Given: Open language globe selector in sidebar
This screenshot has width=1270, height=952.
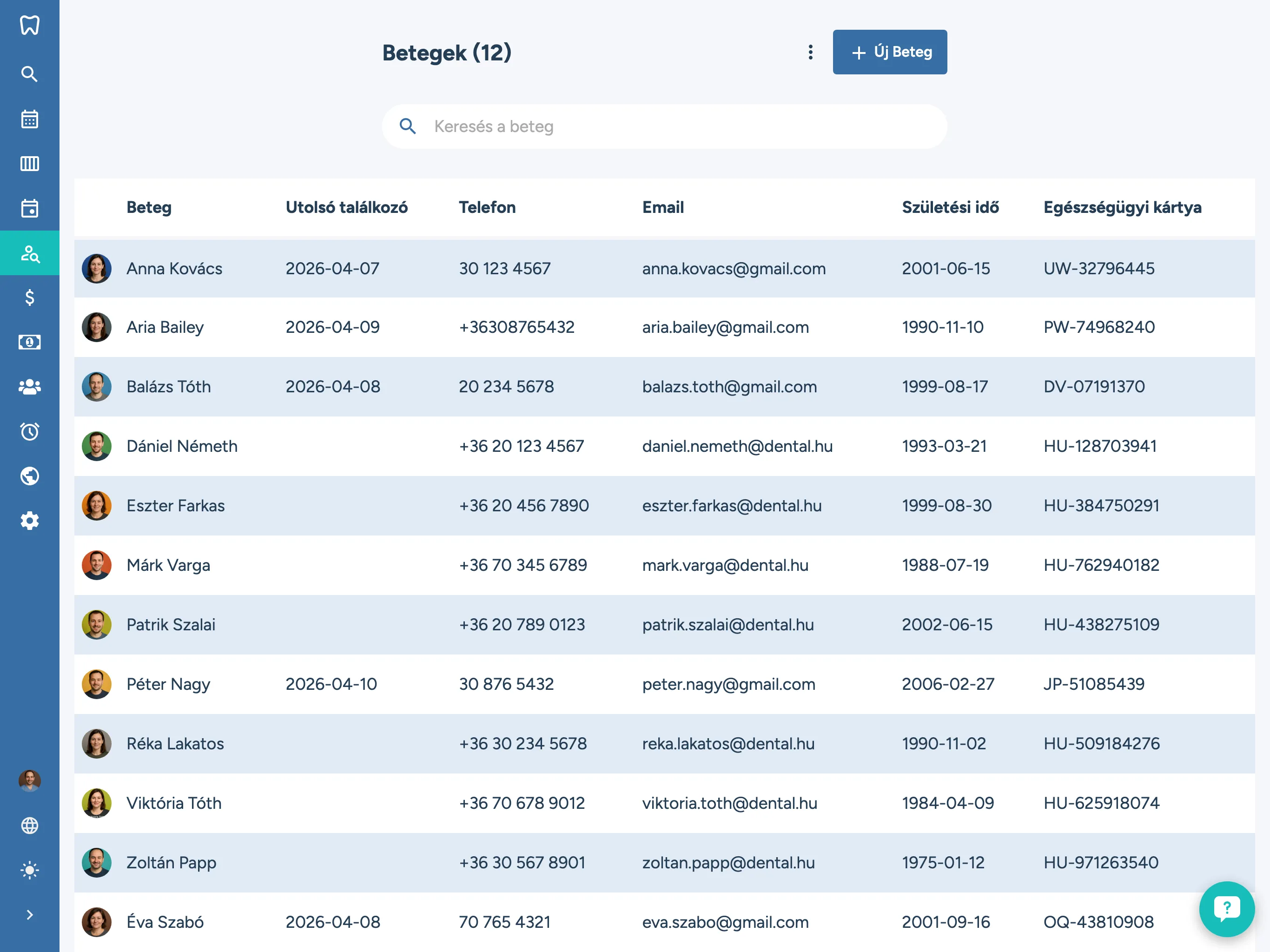Looking at the screenshot, I should [x=29, y=825].
